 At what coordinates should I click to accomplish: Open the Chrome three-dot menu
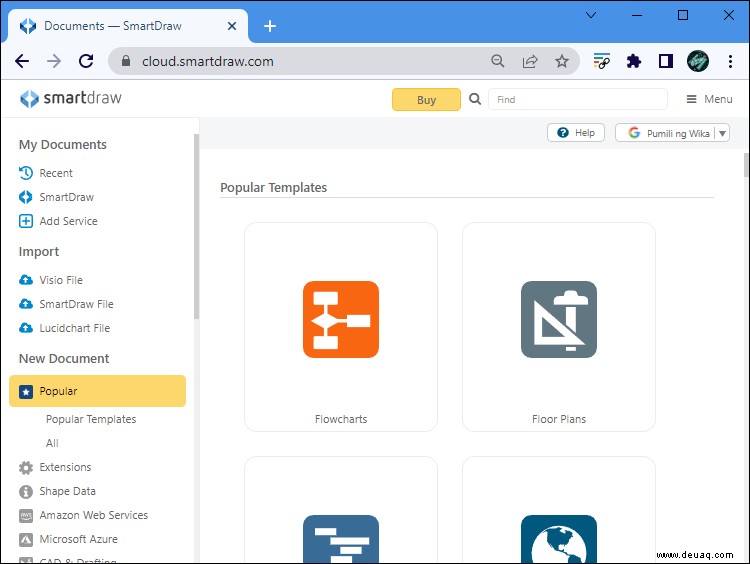click(730, 61)
